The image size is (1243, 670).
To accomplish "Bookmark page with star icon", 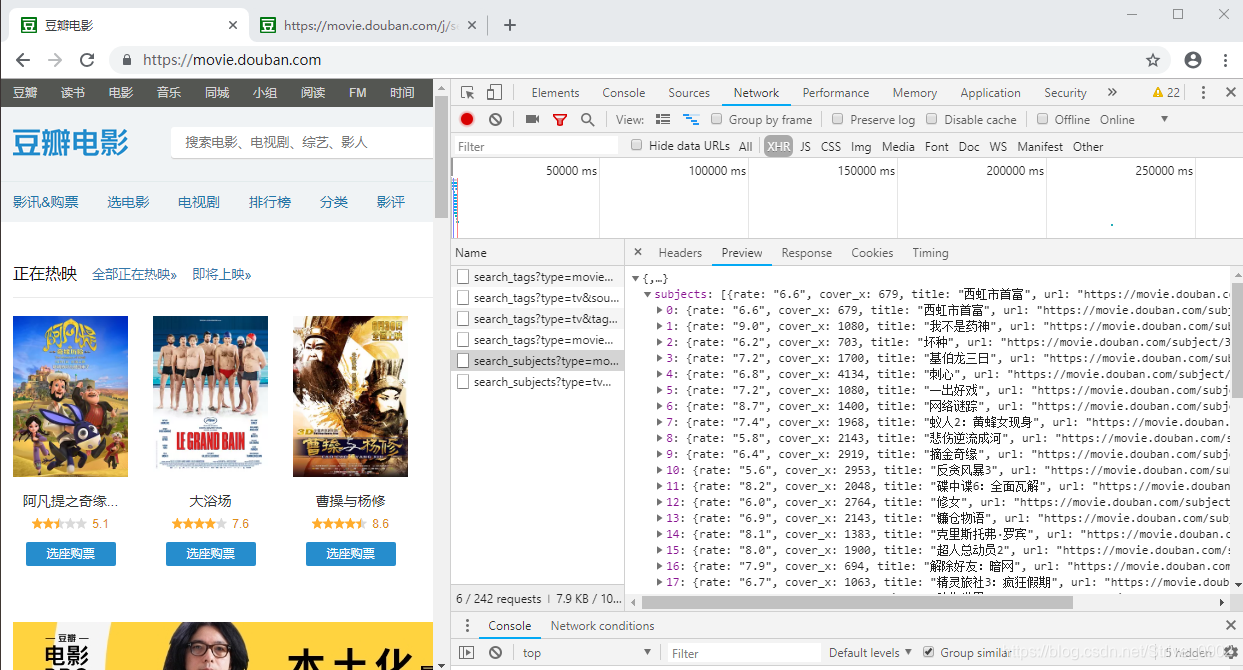I will click(x=1153, y=60).
